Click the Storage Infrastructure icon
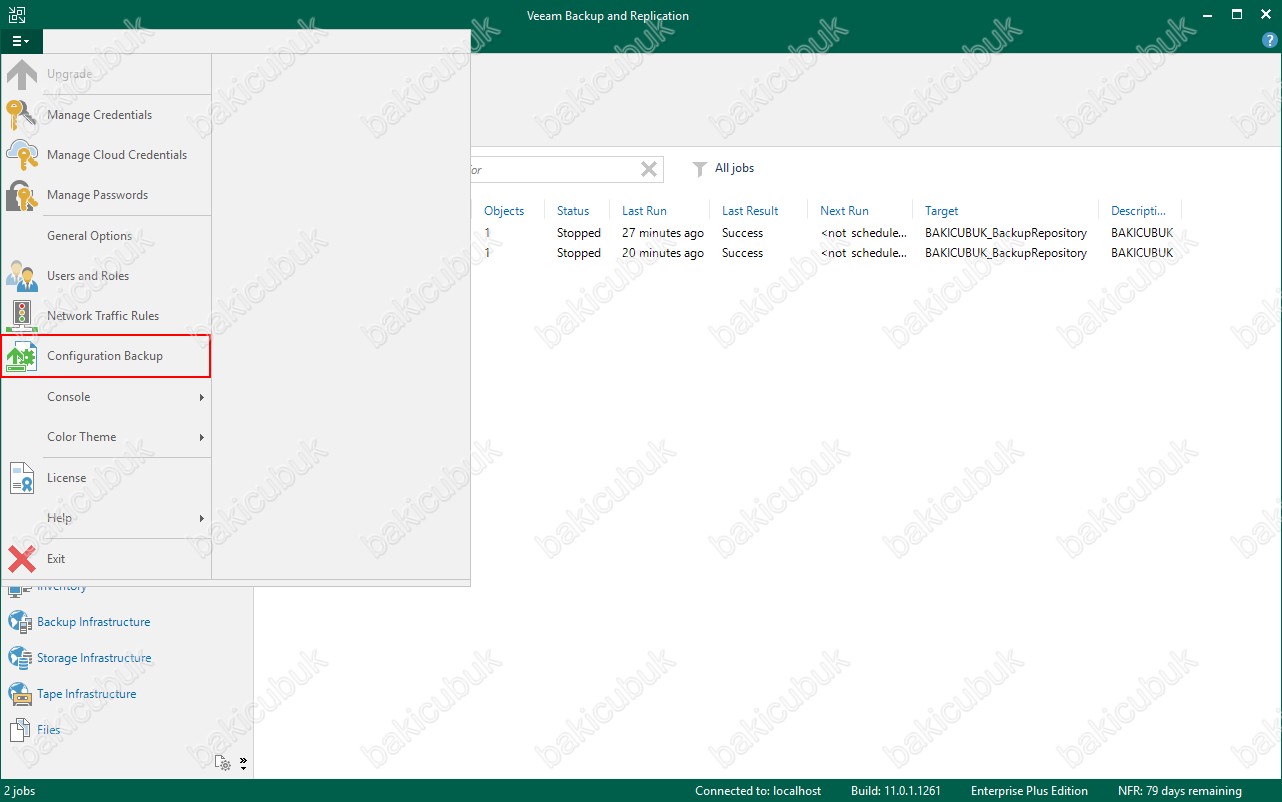Screen dimensions: 1282x802 click(20, 658)
